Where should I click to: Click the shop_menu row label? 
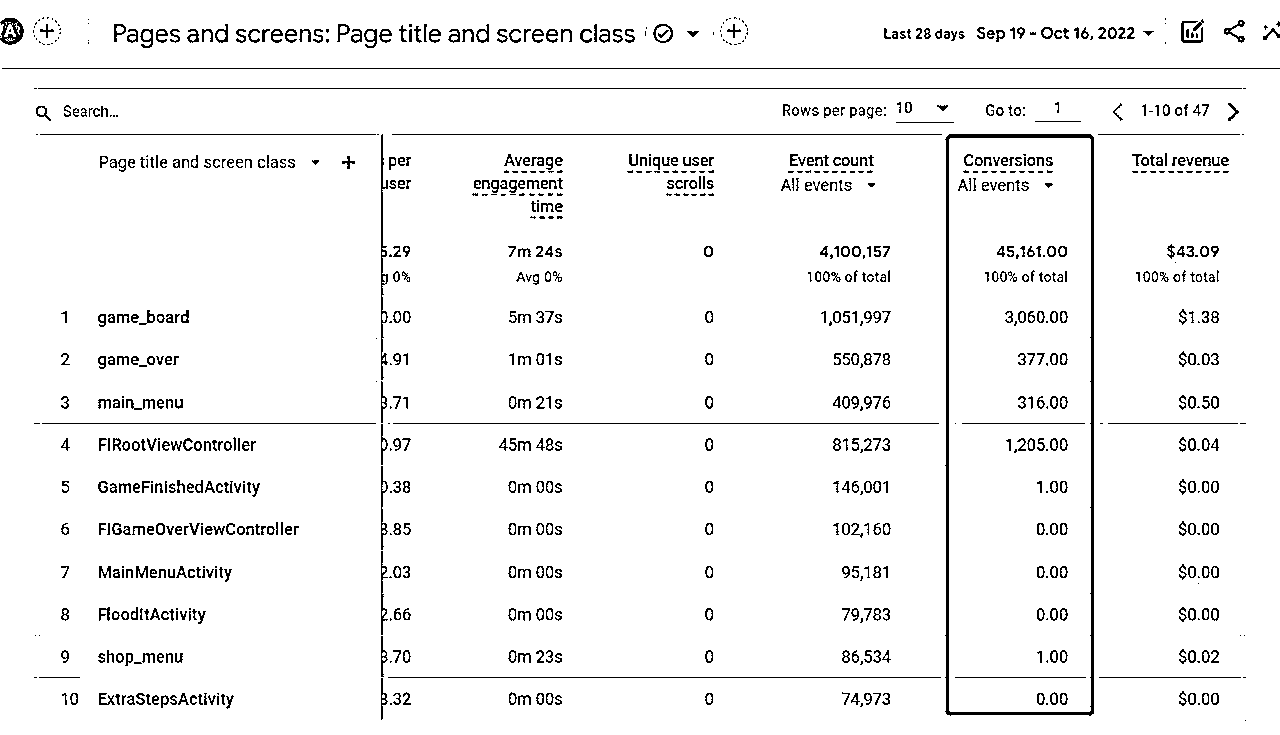pos(140,658)
